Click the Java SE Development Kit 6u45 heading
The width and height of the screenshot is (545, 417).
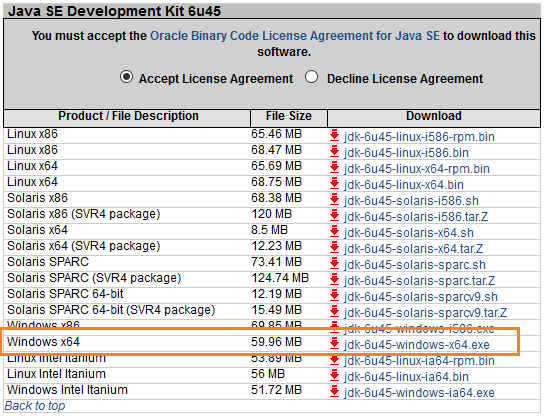click(x=114, y=11)
